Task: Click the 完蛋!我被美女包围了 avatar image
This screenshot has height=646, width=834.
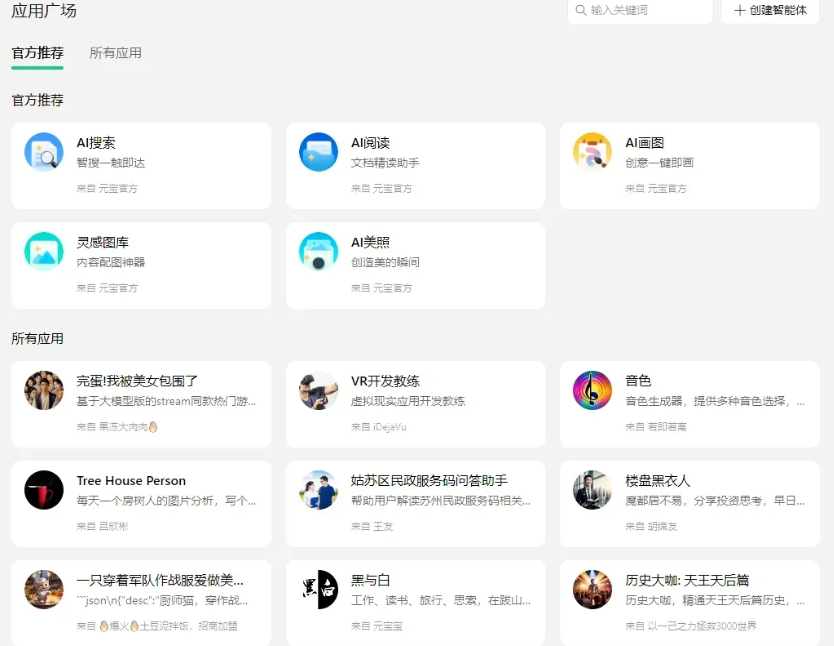Action: coord(44,390)
